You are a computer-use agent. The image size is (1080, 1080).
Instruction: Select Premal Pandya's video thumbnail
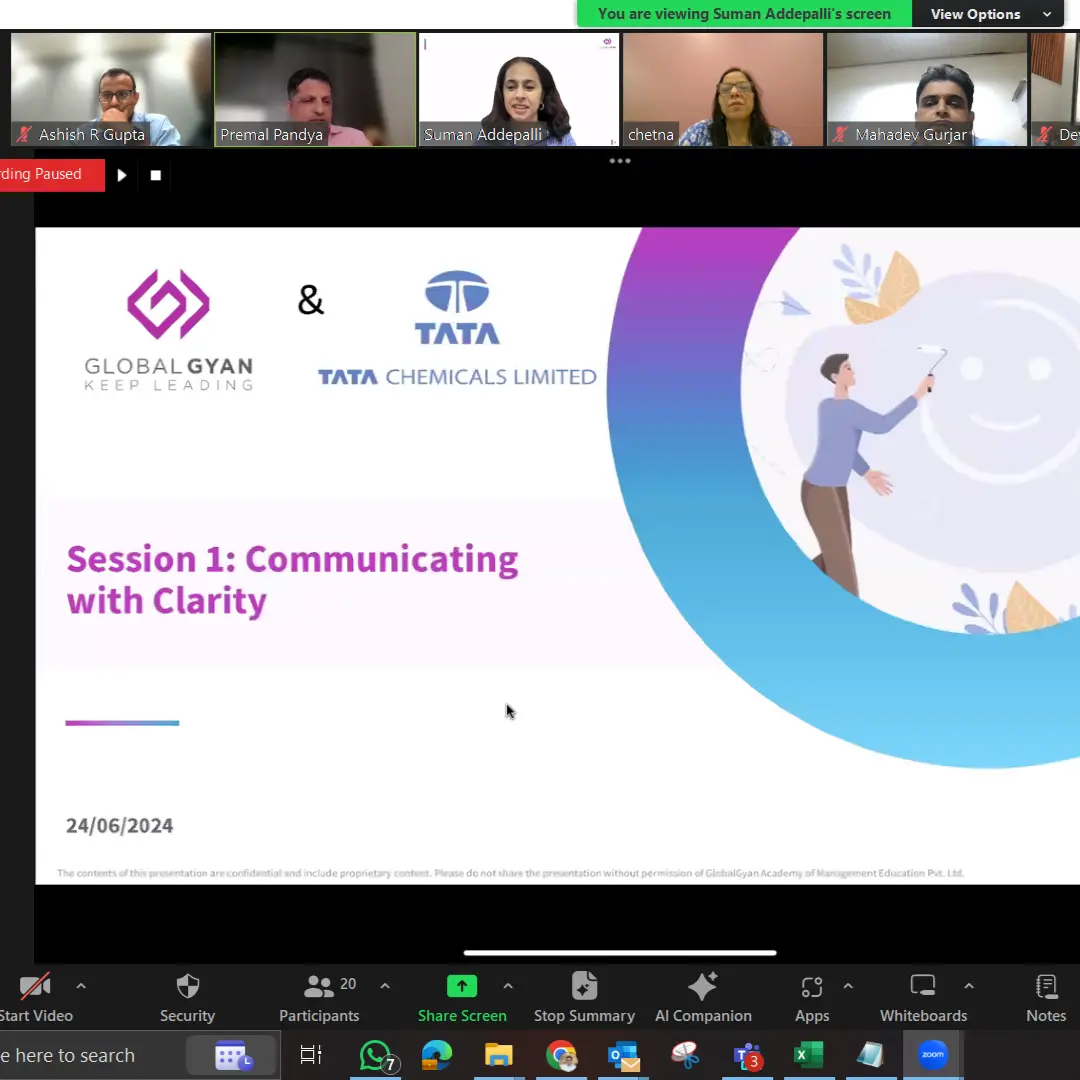[315, 90]
